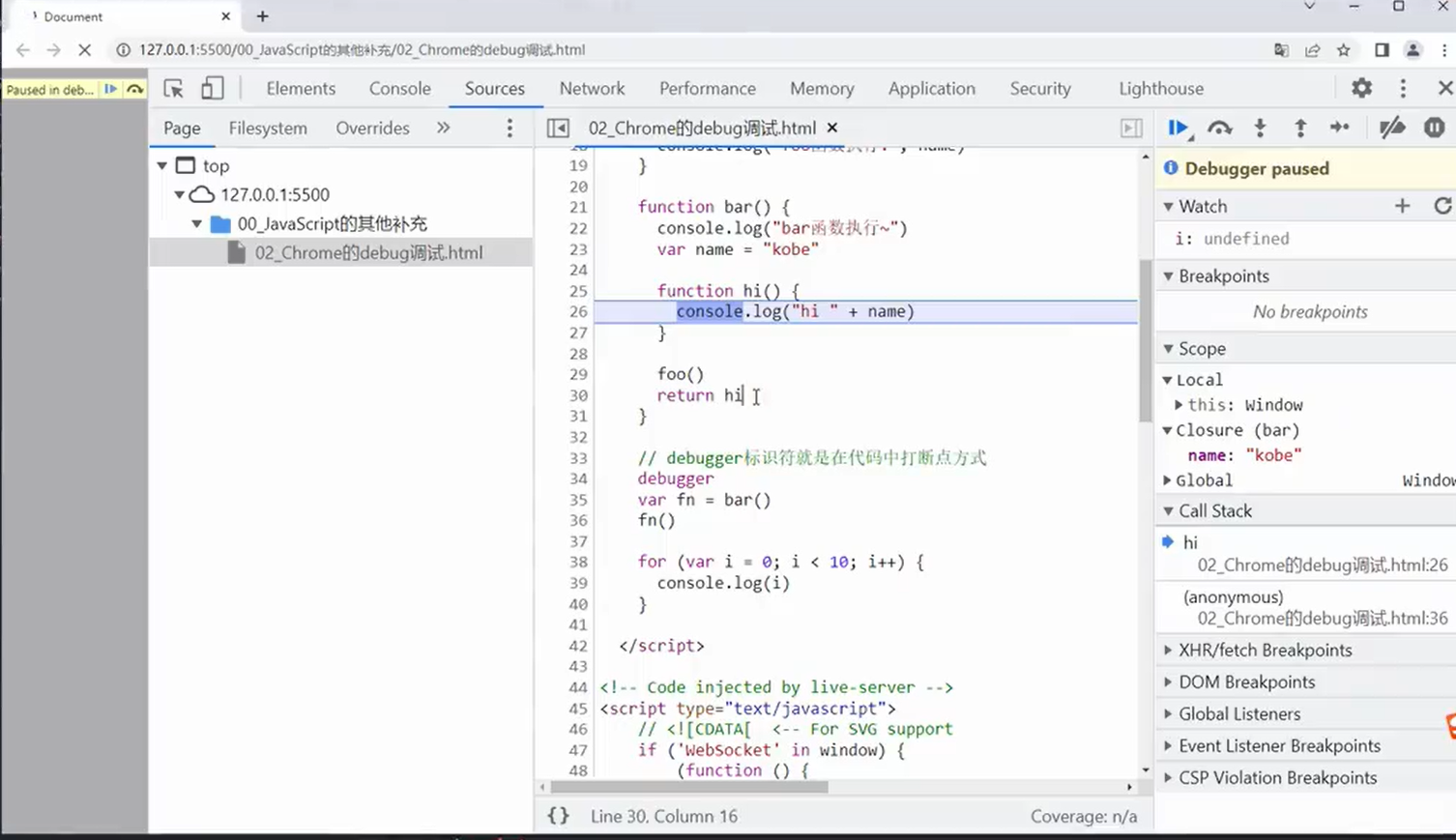This screenshot has width=1456, height=840.
Task: Open the Performance panel
Action: pos(708,88)
